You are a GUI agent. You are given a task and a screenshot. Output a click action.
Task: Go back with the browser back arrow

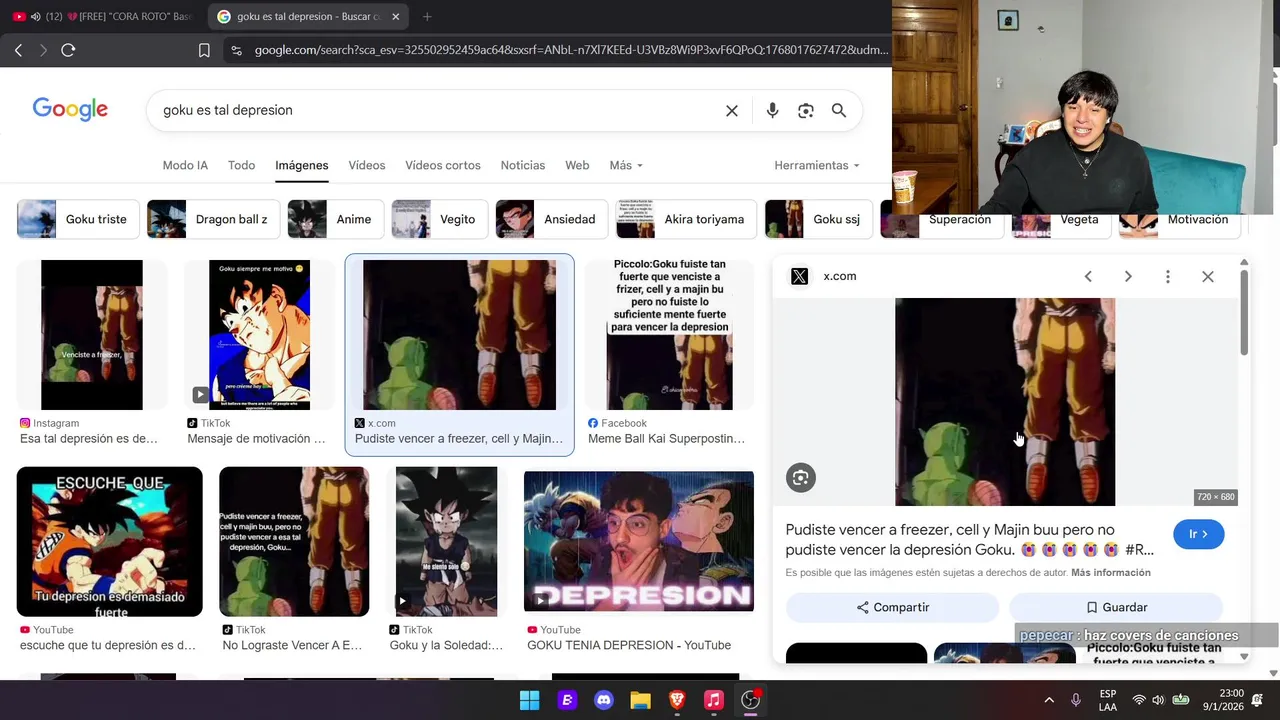[18, 50]
